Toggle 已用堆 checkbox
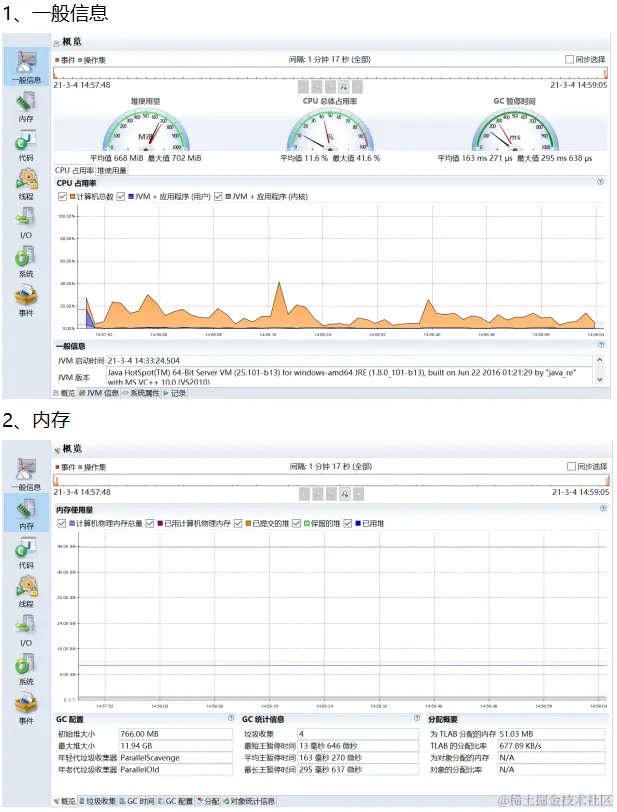Image resolution: width=617 pixels, height=812 pixels. [348, 524]
